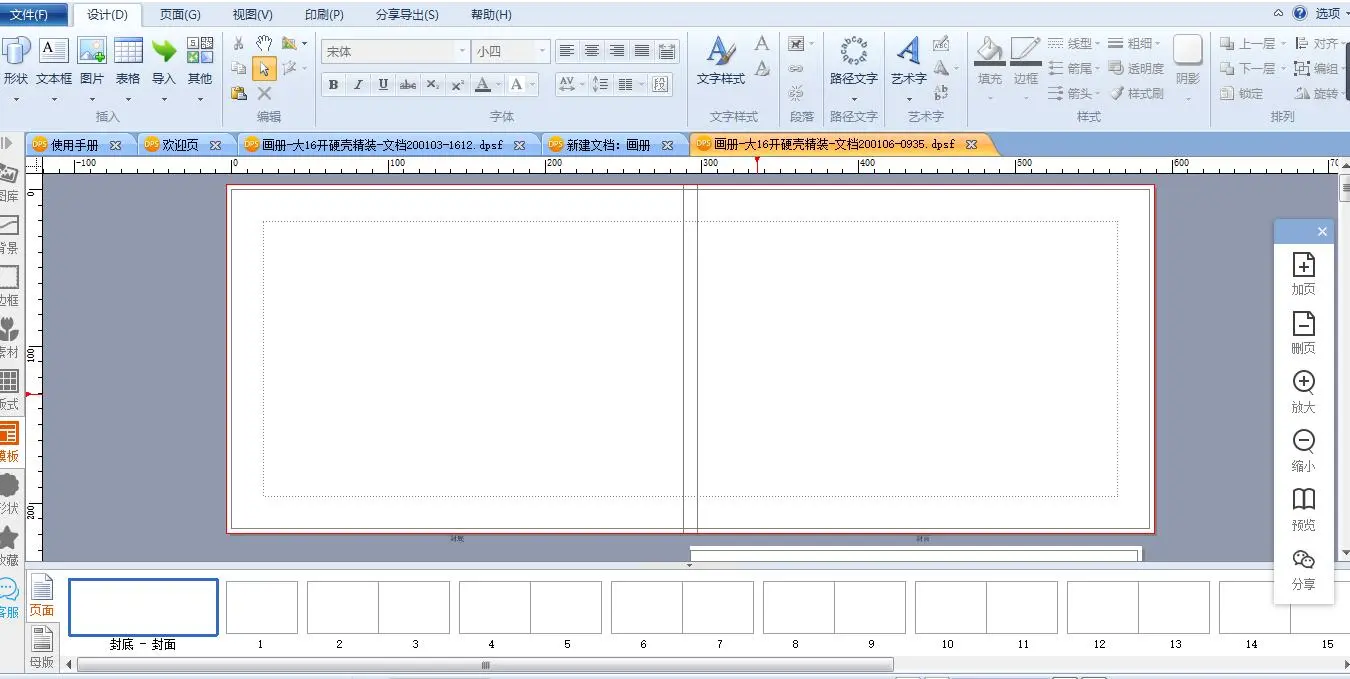Select the hand pan tool
This screenshot has height=679, width=1350.
[x=264, y=43]
